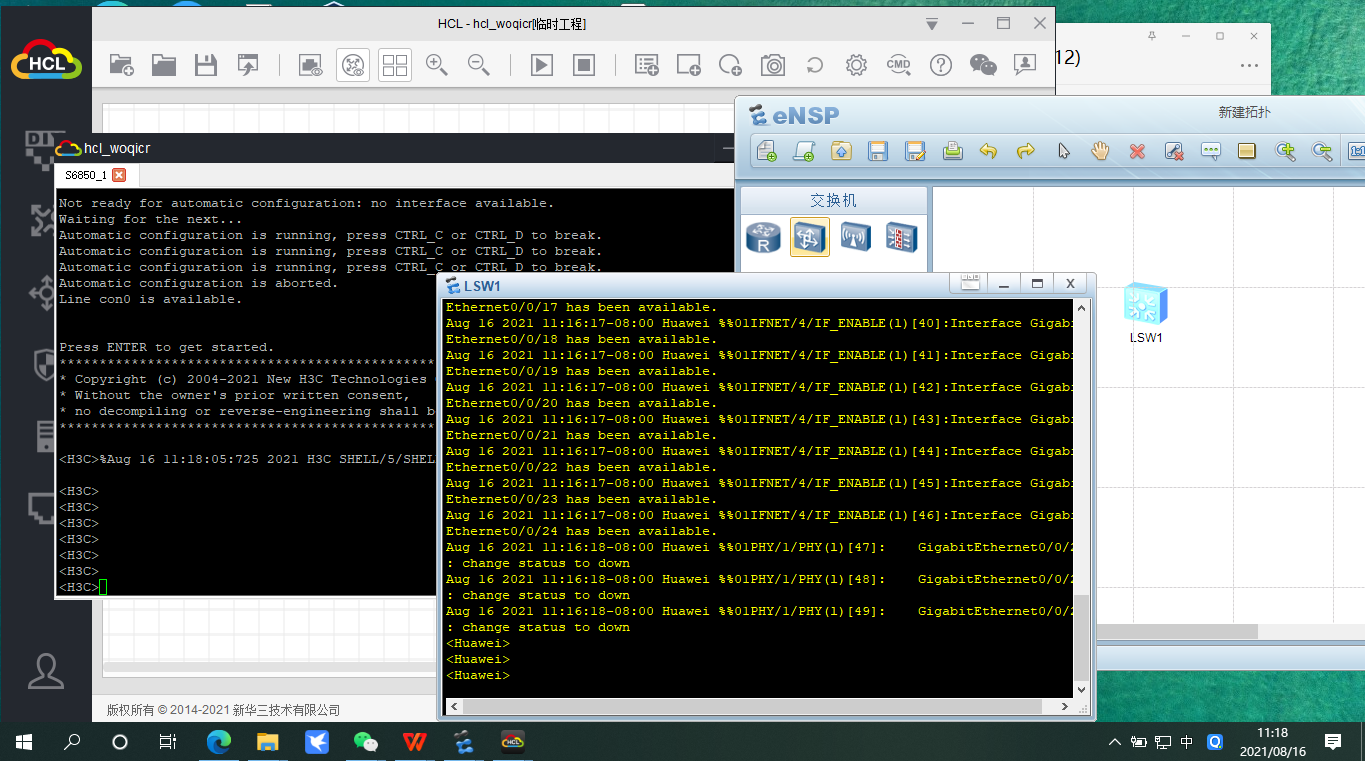Click the rectangle palette icon in eNSP

1247,151
